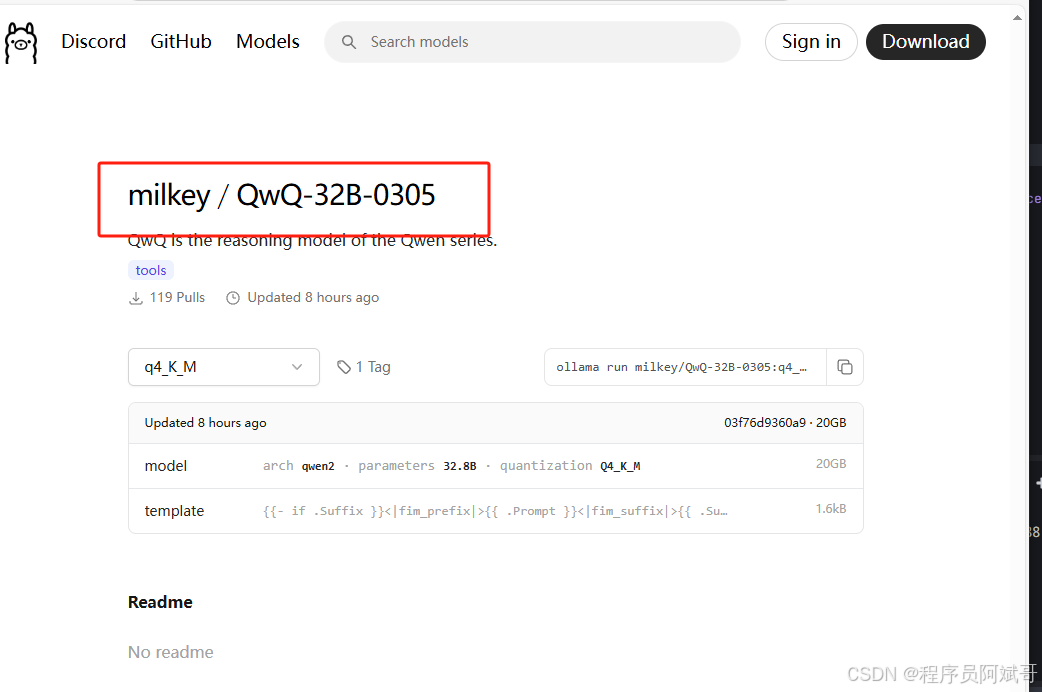Open the template file row
1042x692 pixels.
pos(496,511)
